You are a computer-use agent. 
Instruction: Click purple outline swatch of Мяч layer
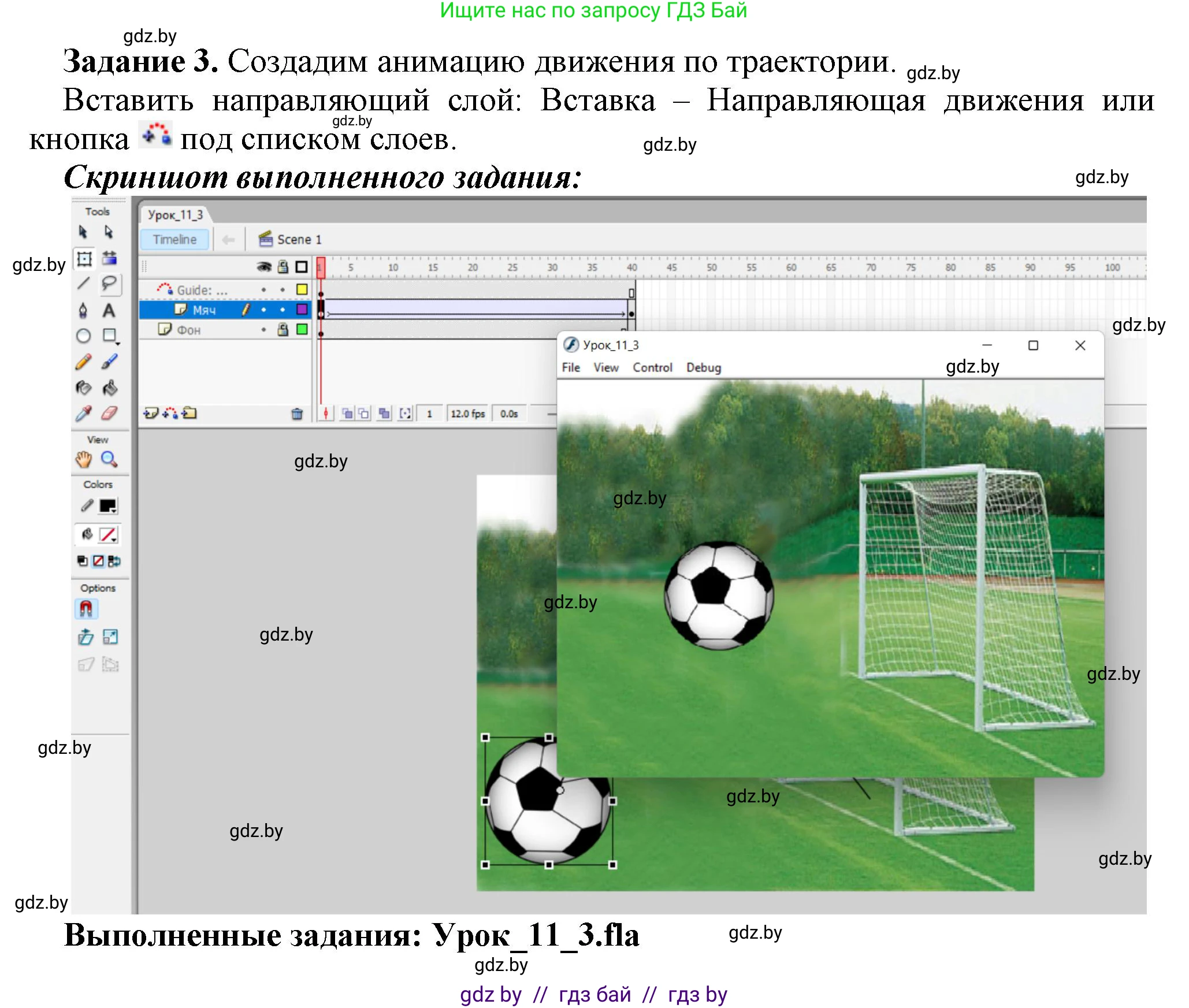(302, 310)
